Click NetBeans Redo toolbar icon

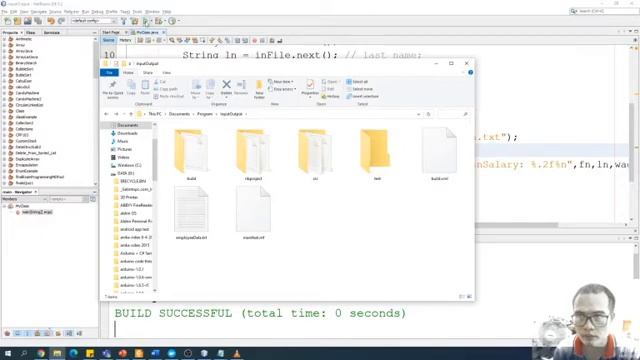click(x=61, y=21)
